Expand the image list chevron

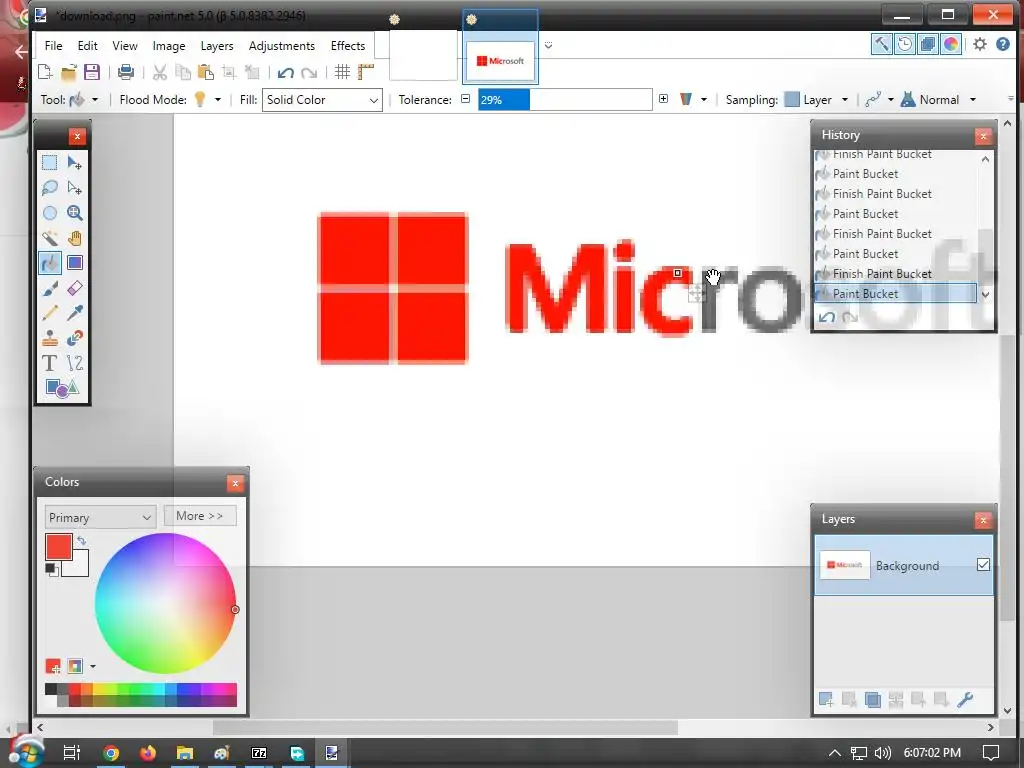(549, 45)
